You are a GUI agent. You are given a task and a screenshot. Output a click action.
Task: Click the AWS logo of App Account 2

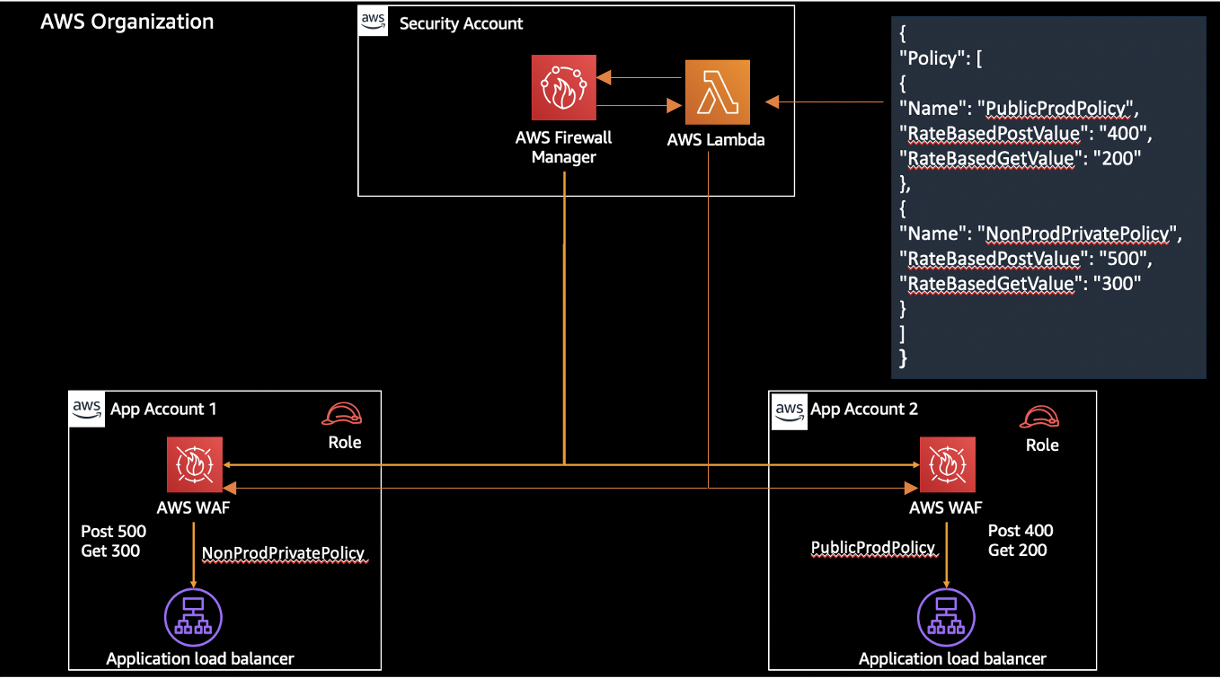point(789,408)
